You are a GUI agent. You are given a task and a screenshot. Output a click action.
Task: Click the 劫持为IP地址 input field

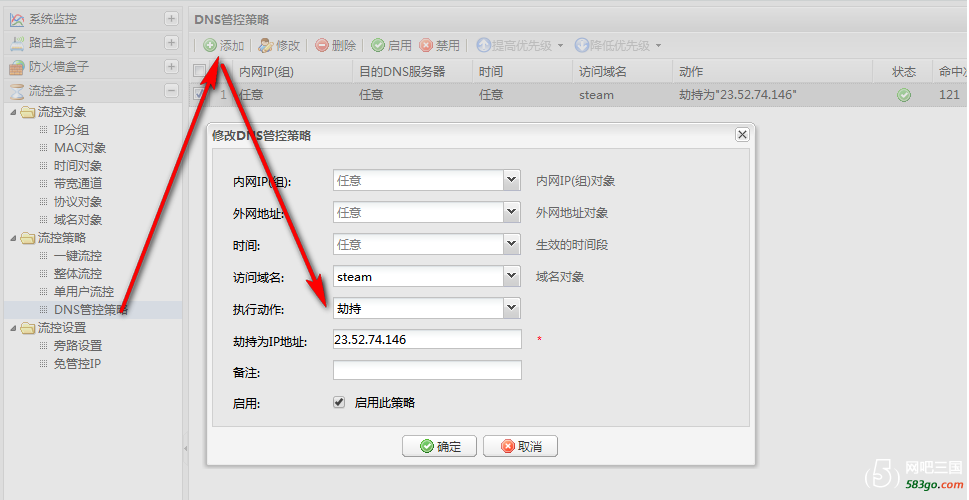pyautogui.click(x=427, y=340)
